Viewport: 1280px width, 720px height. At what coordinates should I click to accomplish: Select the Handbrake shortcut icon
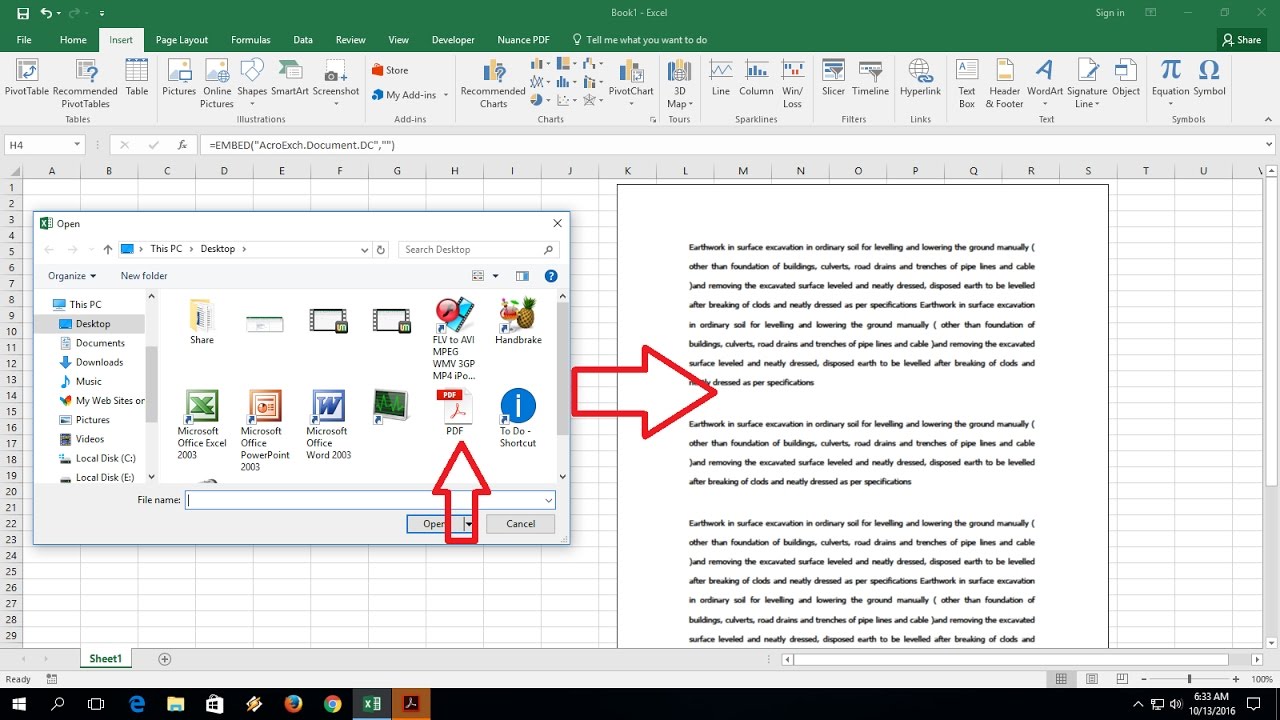click(x=518, y=320)
